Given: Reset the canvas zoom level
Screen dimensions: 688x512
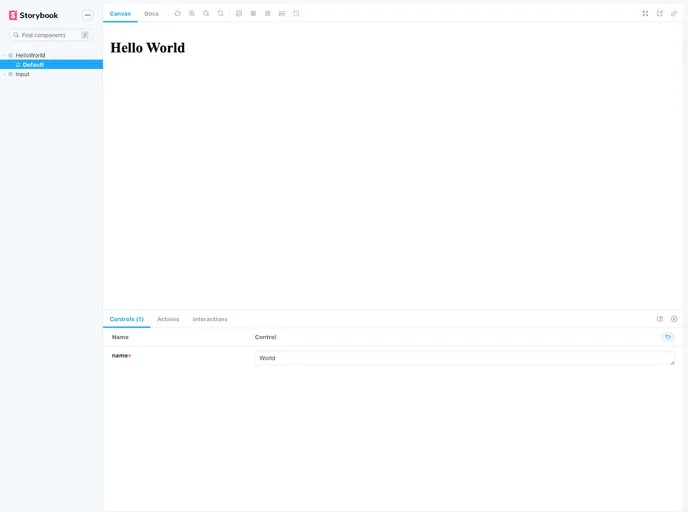Looking at the screenshot, I should pyautogui.click(x=220, y=13).
